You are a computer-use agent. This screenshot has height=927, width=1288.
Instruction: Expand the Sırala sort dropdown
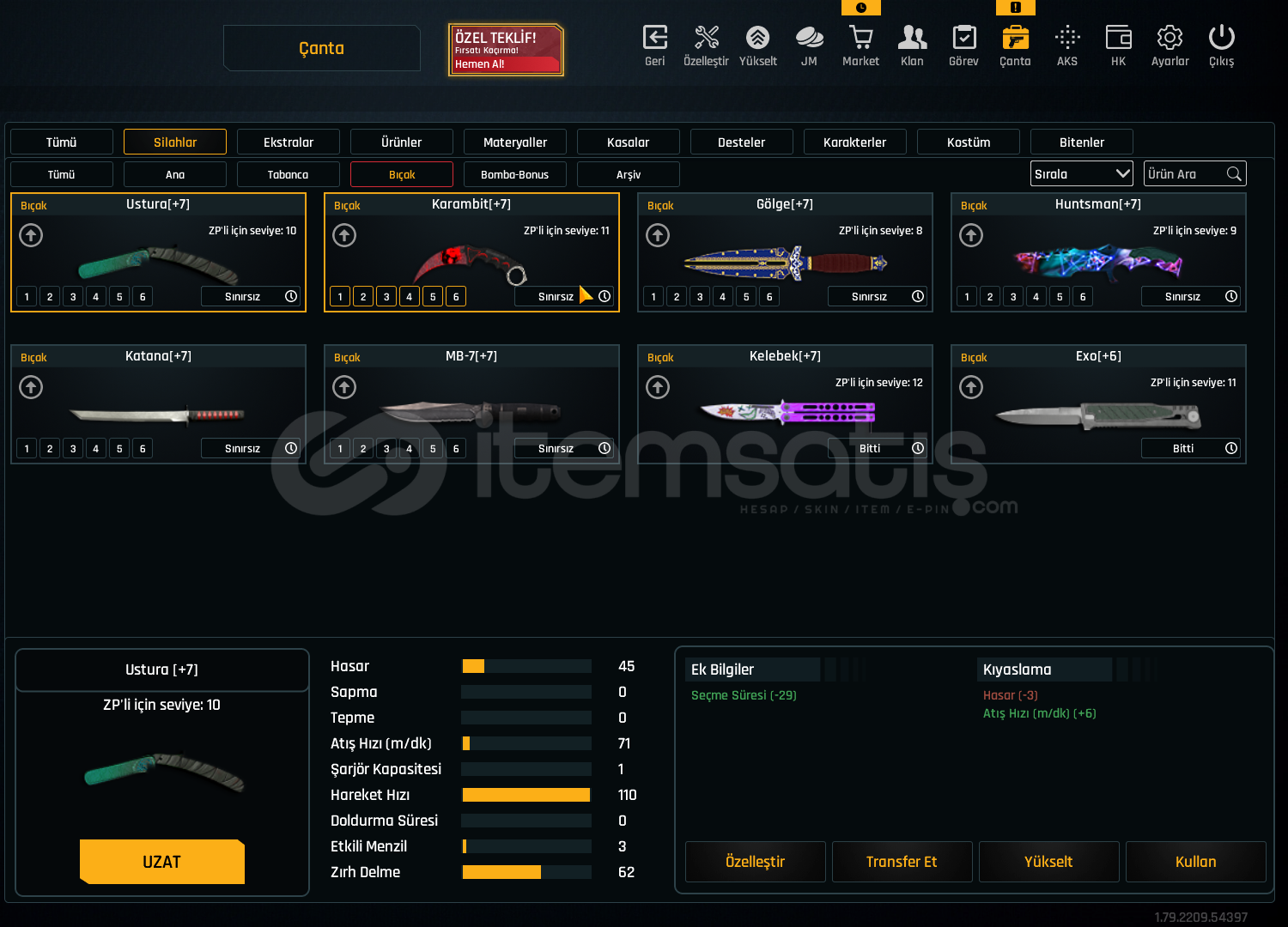pyautogui.click(x=1081, y=174)
